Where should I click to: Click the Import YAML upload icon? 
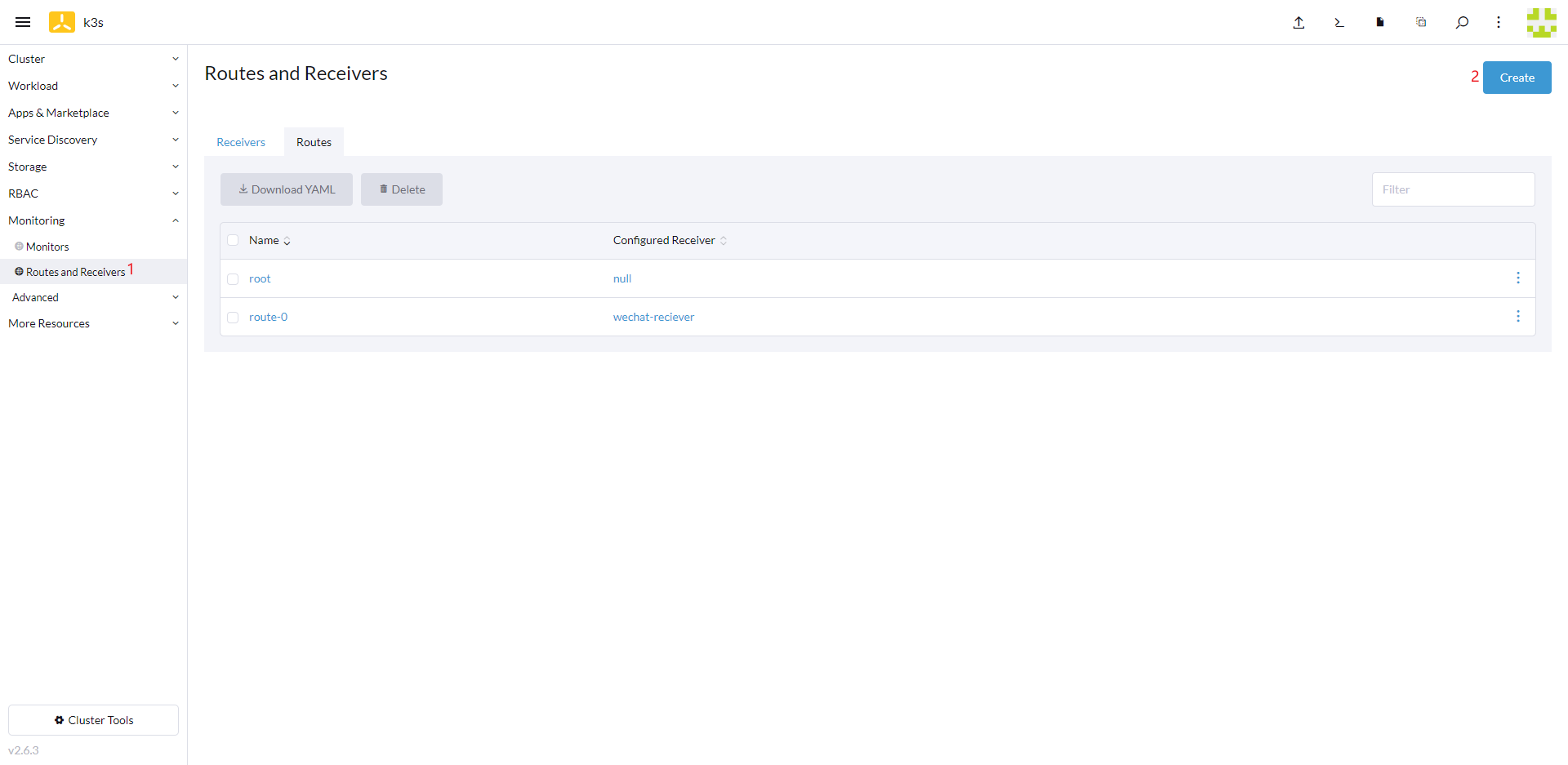coord(1298,22)
